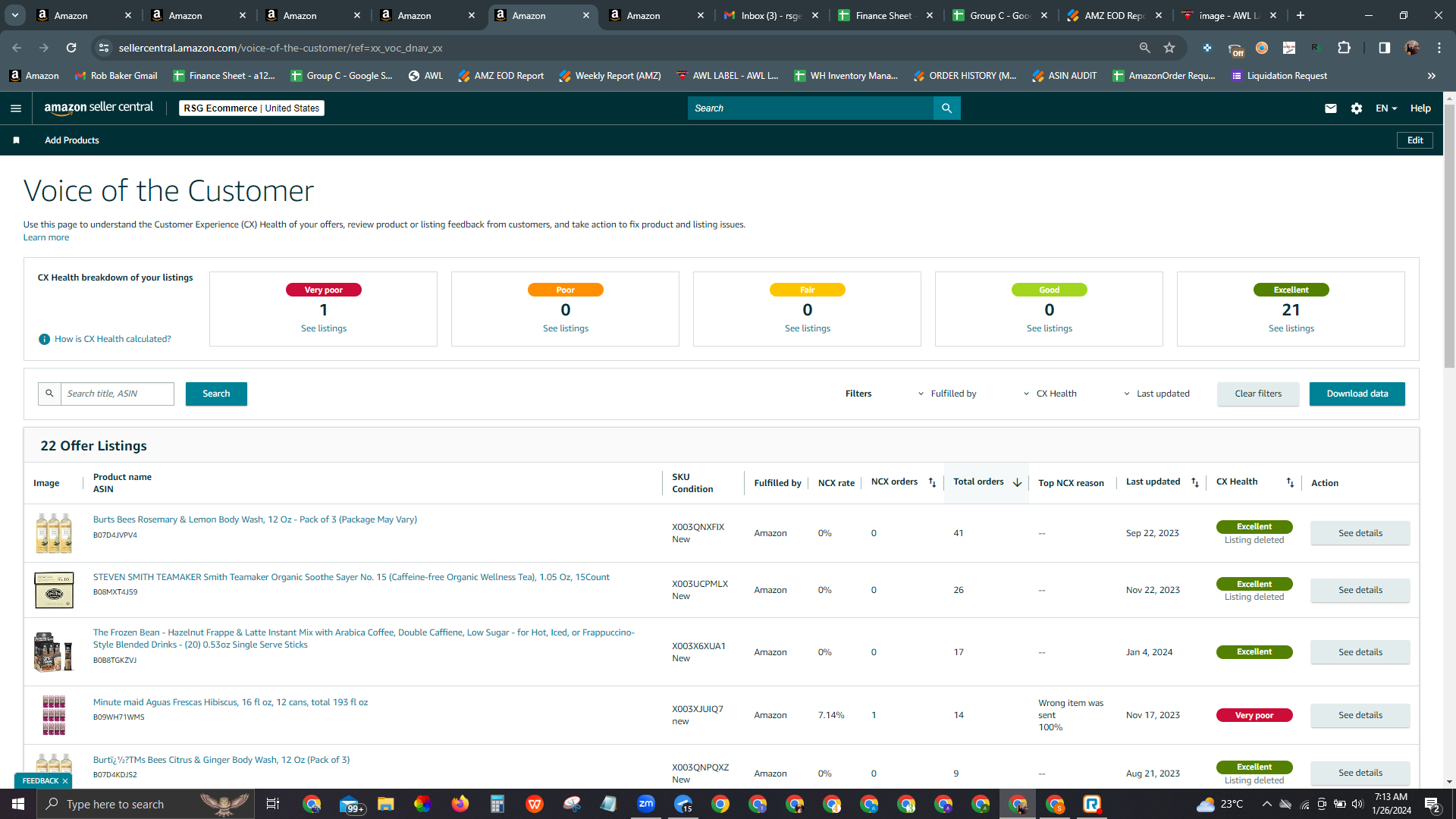
Task: Sort by CX Health arrows icon
Action: (1290, 483)
